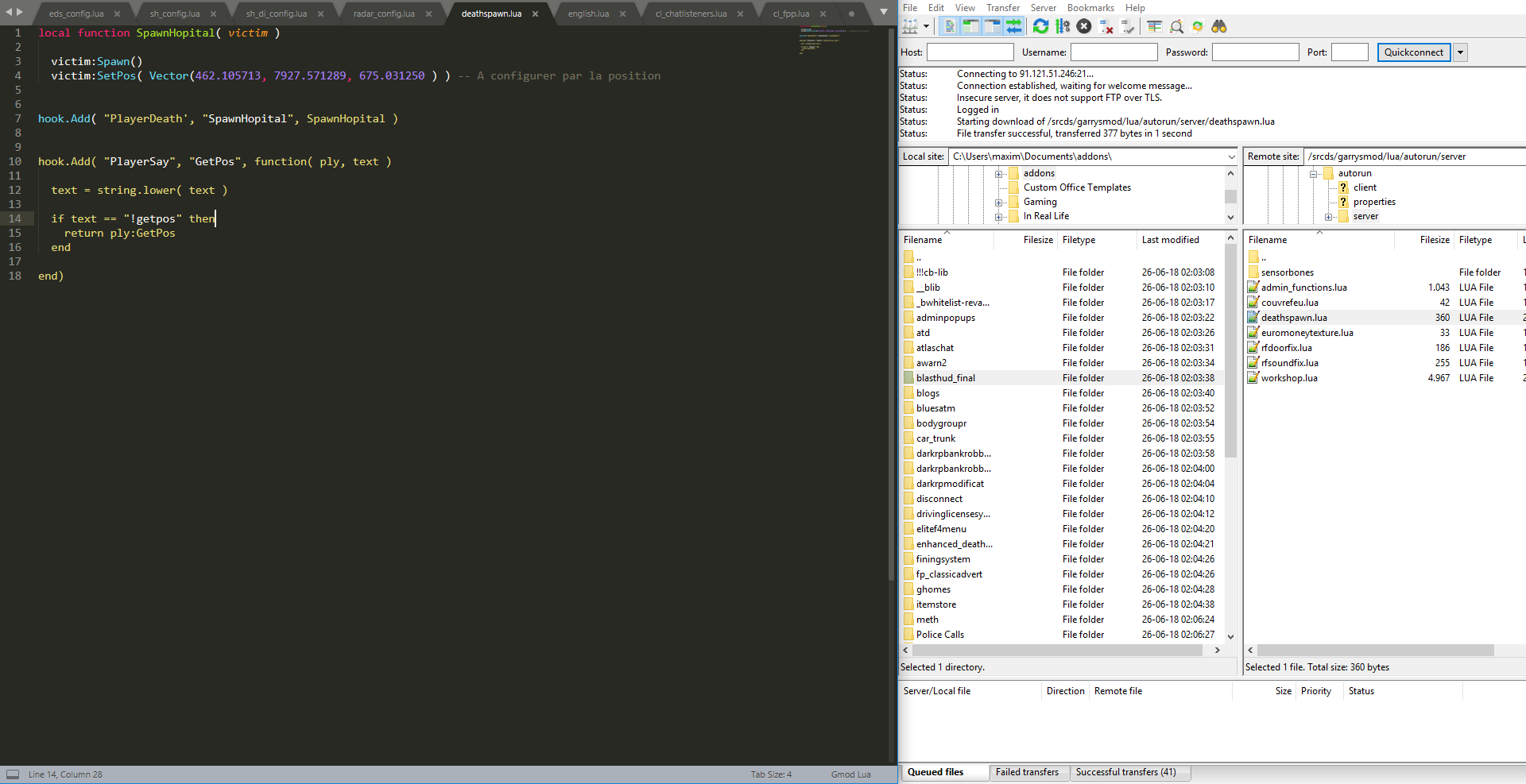
Task: Select the blasthud_final local folder
Action: [945, 378]
